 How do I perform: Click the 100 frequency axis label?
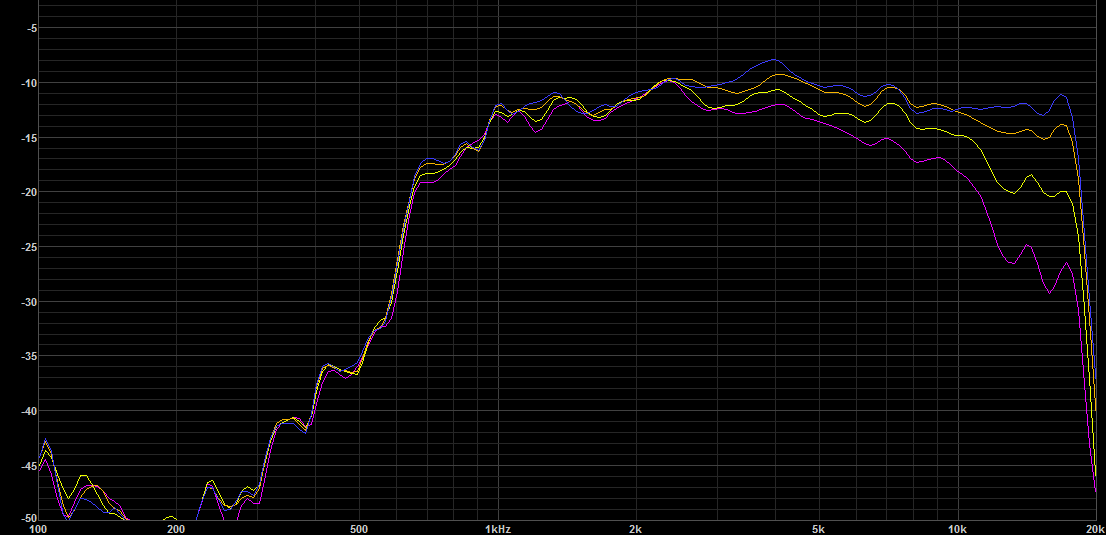tap(37, 529)
